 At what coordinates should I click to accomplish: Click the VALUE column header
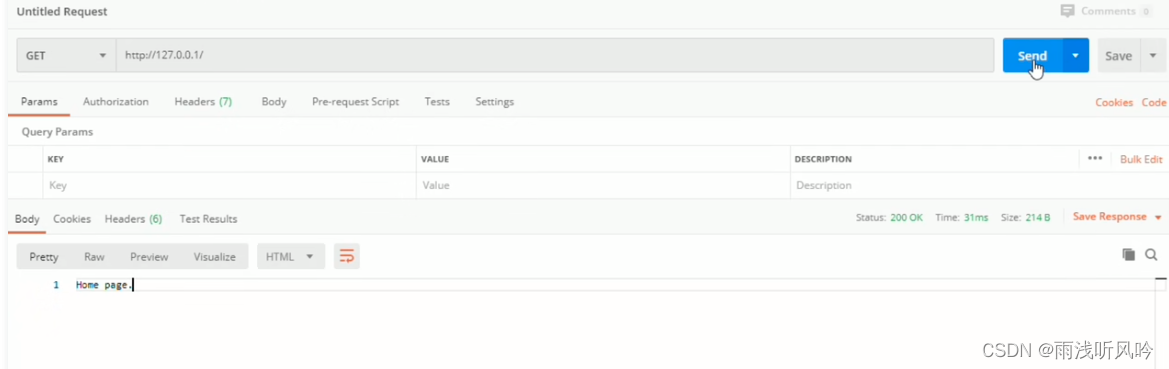coord(435,160)
